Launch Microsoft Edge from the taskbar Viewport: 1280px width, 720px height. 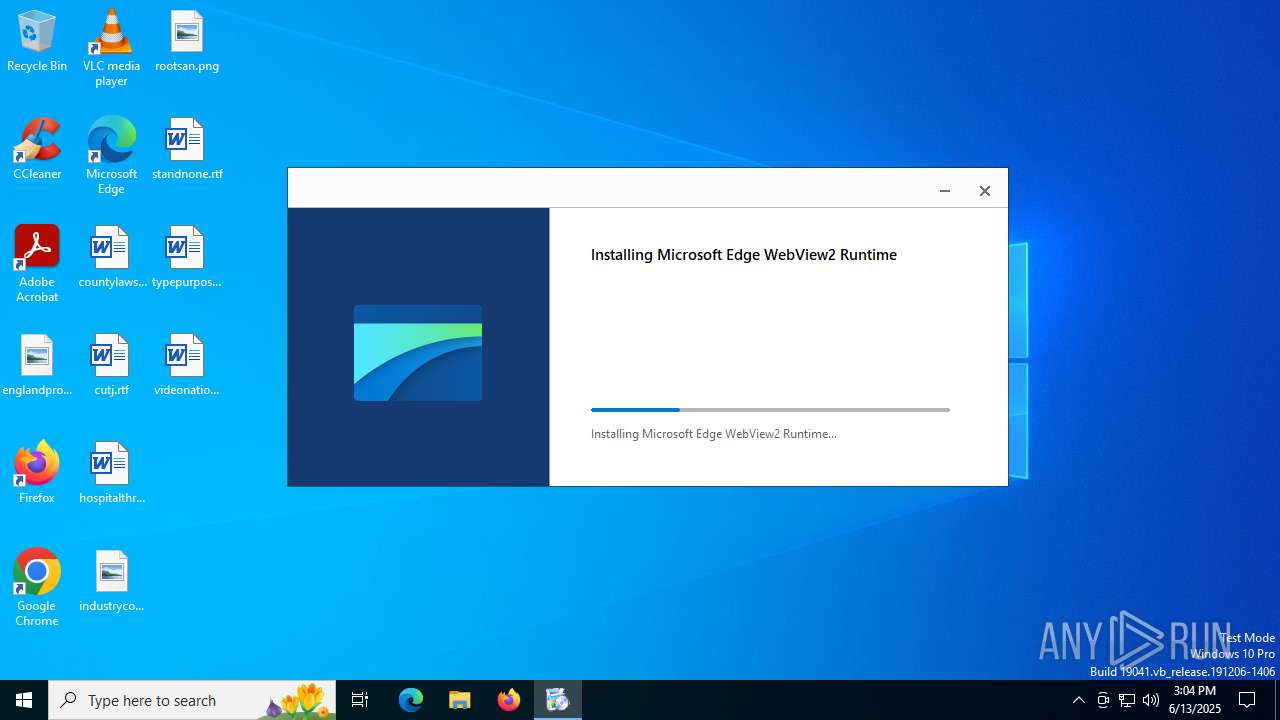(x=411, y=700)
